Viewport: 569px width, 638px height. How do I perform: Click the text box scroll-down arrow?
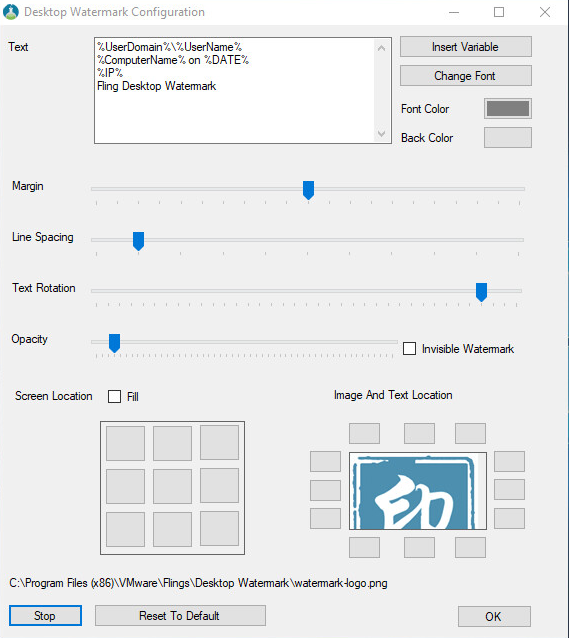[381, 133]
